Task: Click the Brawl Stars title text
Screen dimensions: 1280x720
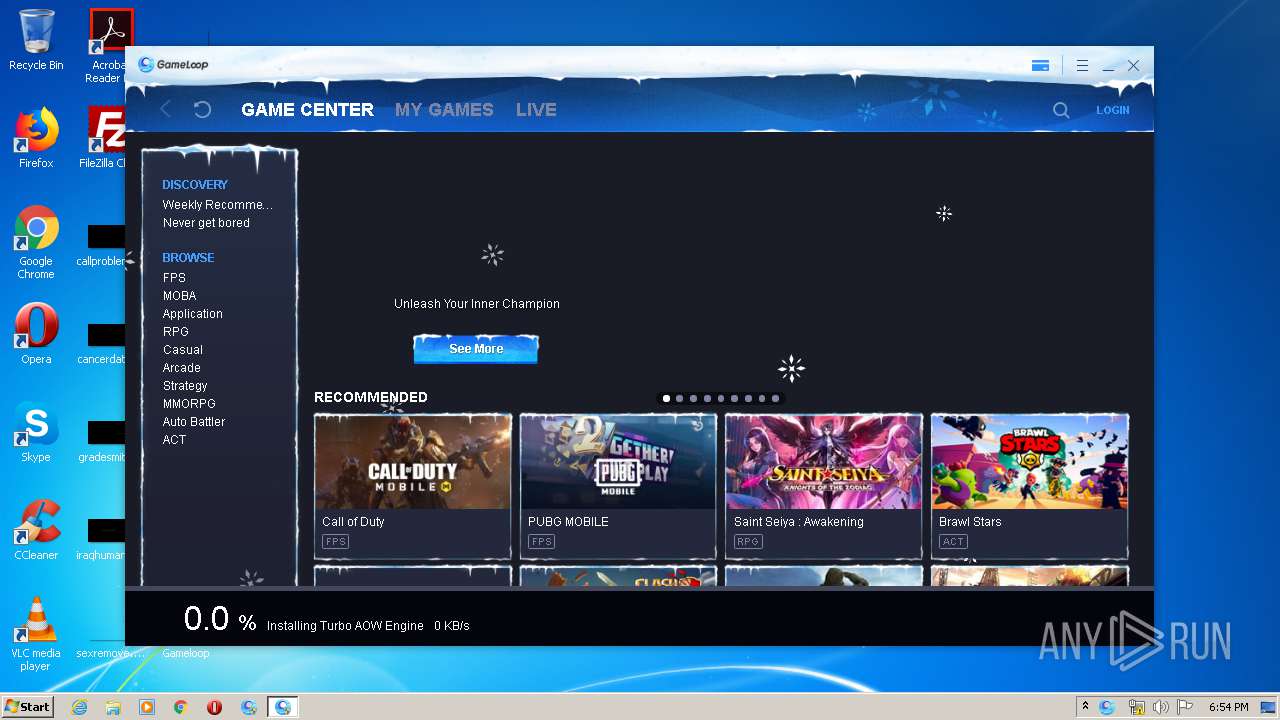Action: click(970, 522)
